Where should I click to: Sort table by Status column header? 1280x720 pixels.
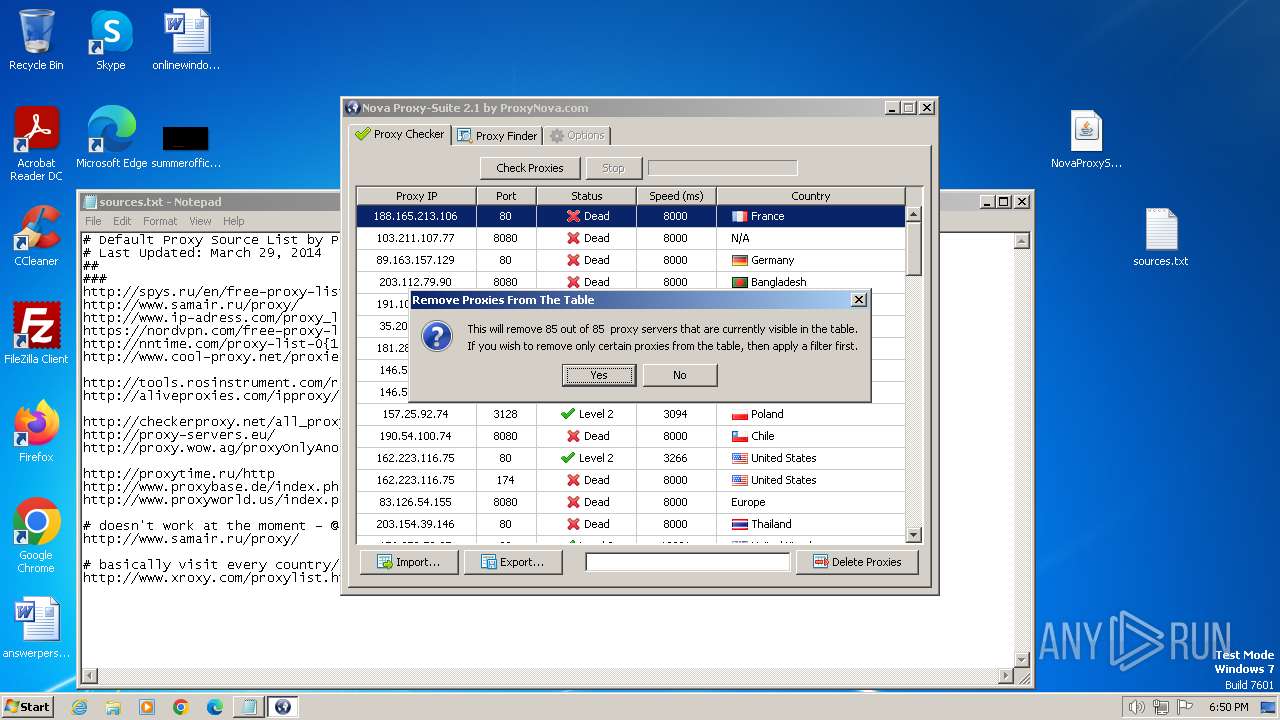587,196
